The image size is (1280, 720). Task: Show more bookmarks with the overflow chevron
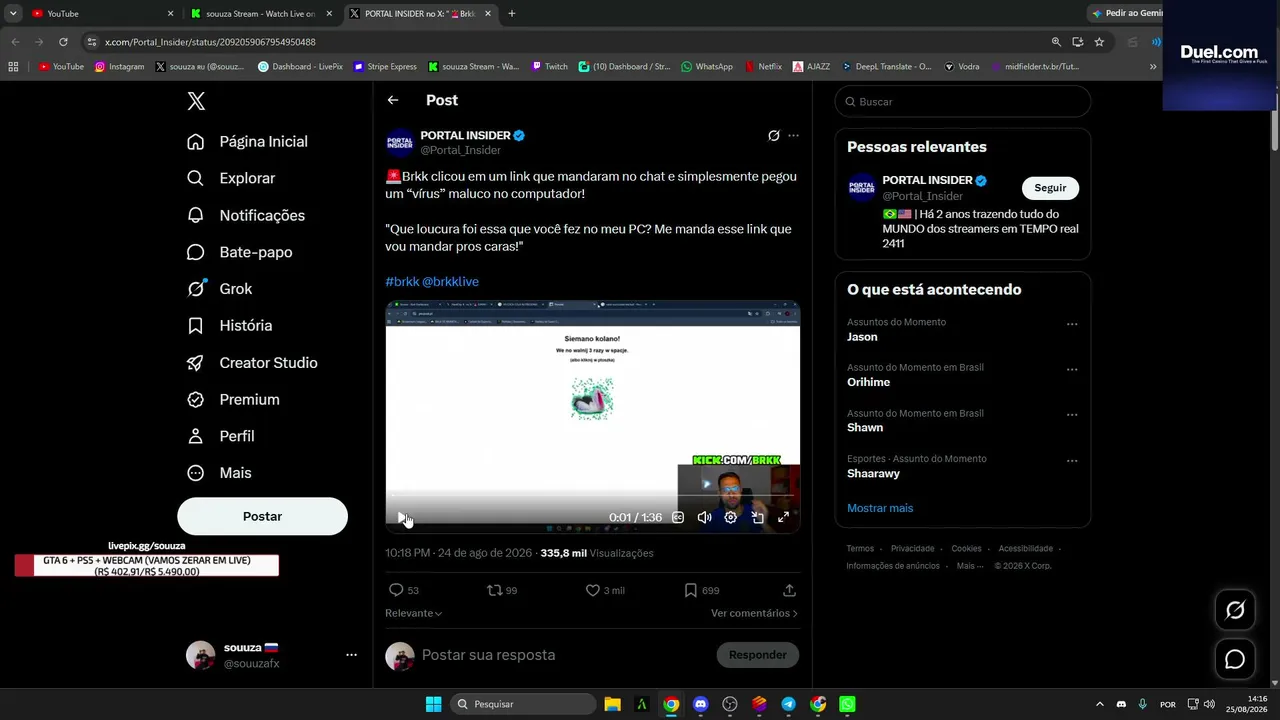coord(1153,67)
